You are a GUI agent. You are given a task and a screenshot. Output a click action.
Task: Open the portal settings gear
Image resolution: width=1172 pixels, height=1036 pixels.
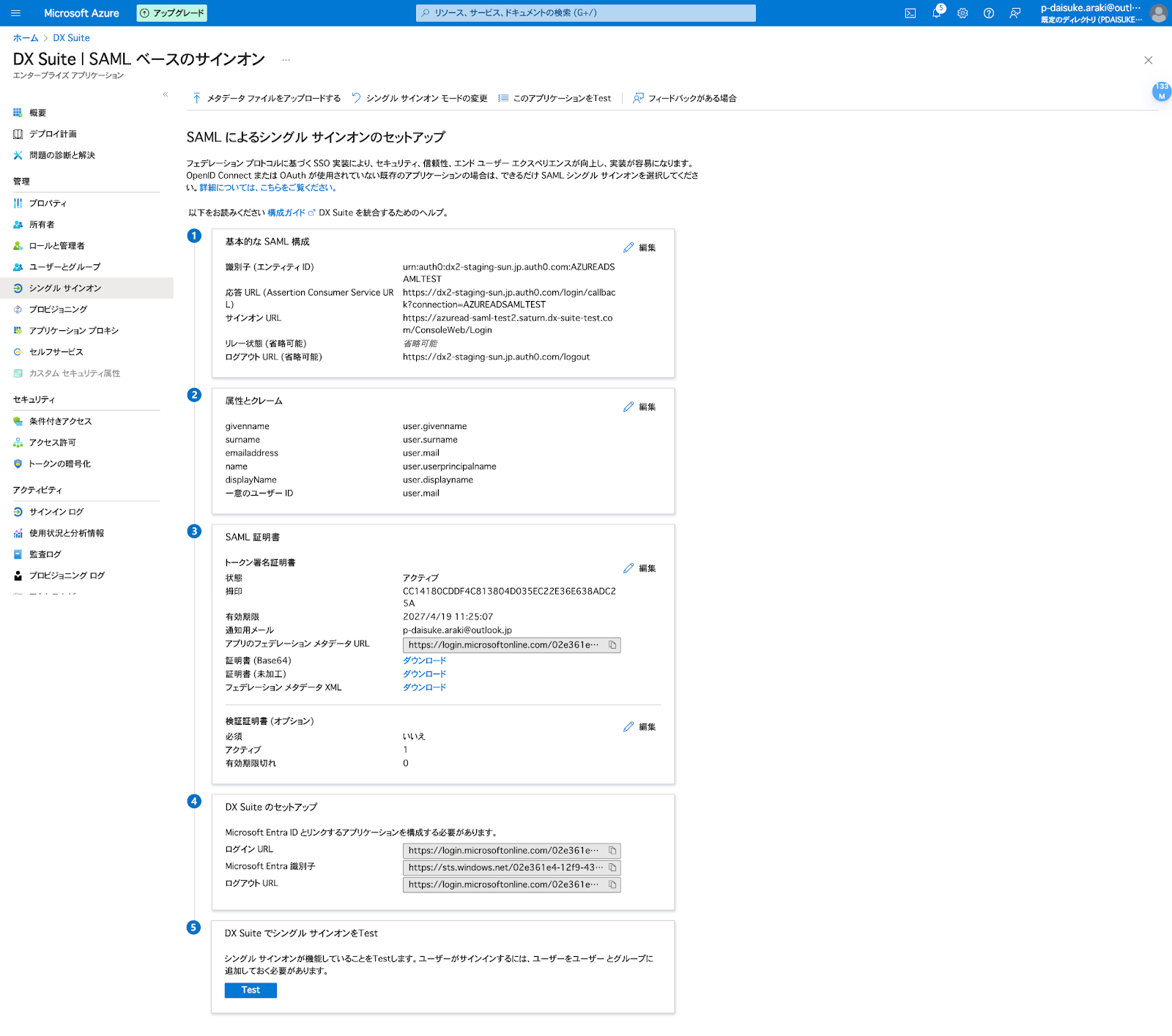point(963,13)
